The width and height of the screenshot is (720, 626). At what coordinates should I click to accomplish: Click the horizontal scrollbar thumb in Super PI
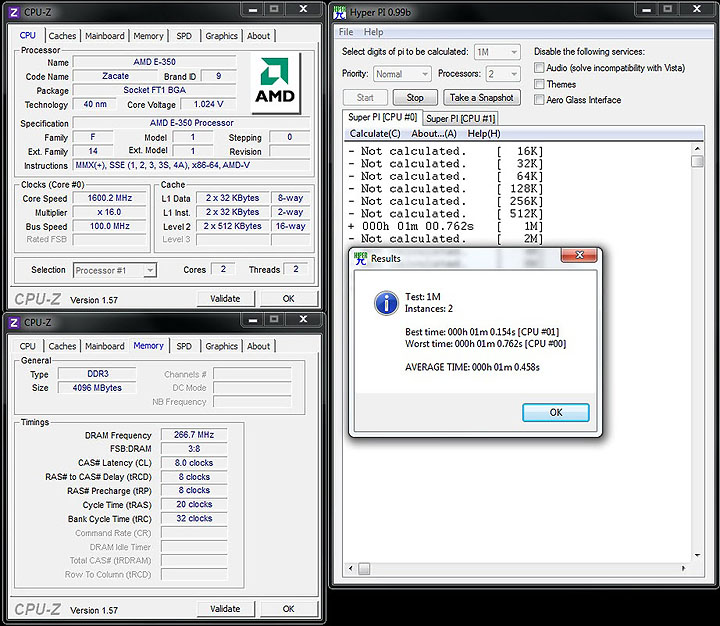364,569
